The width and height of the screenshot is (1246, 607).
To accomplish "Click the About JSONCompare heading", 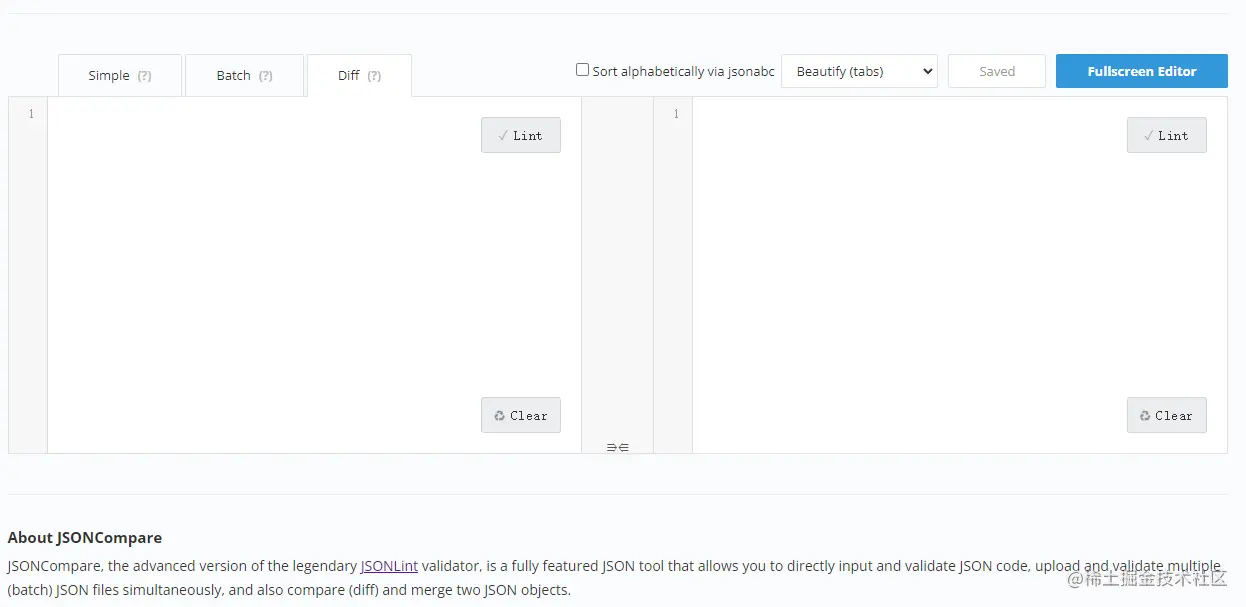I will pyautogui.click(x=85, y=537).
